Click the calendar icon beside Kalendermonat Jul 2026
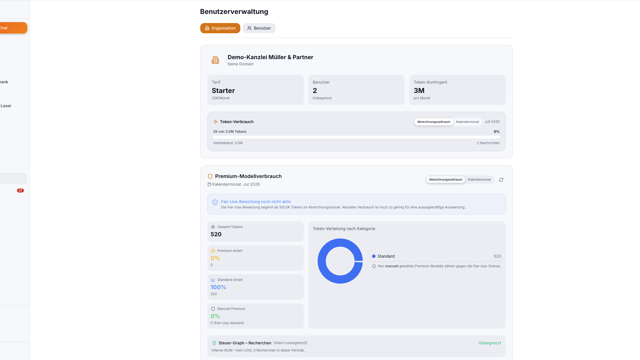This screenshot has height=360, width=640. (x=209, y=184)
